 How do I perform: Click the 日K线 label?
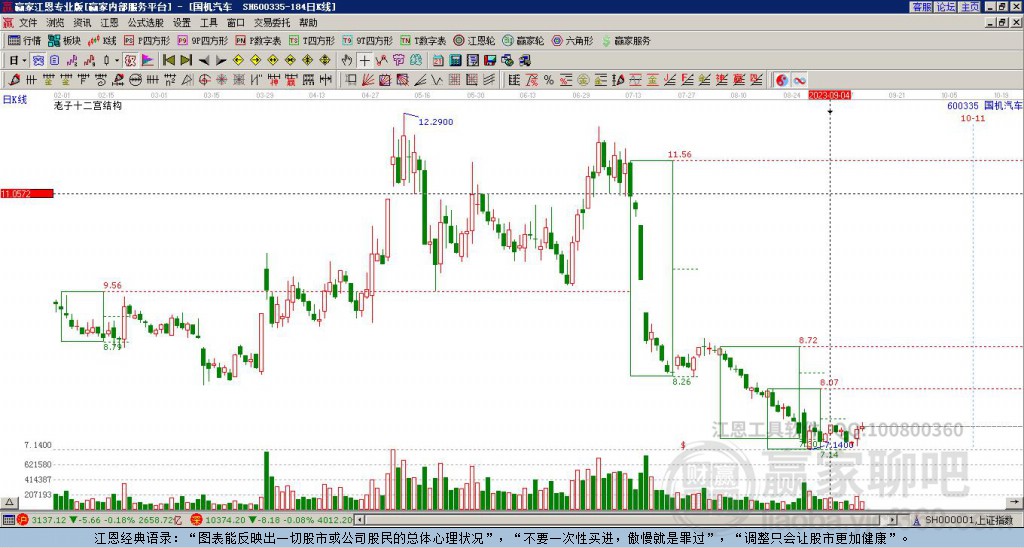pyautogui.click(x=15, y=99)
